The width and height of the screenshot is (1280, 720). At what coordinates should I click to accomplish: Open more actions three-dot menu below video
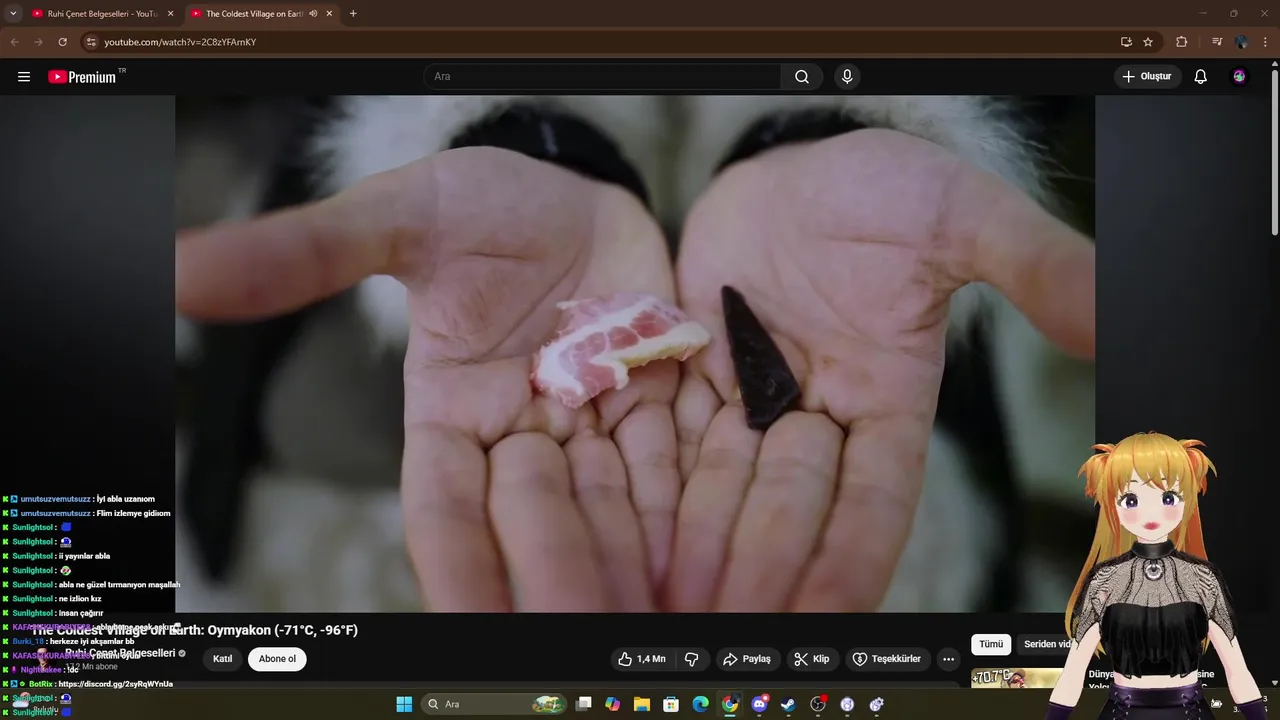(x=948, y=659)
